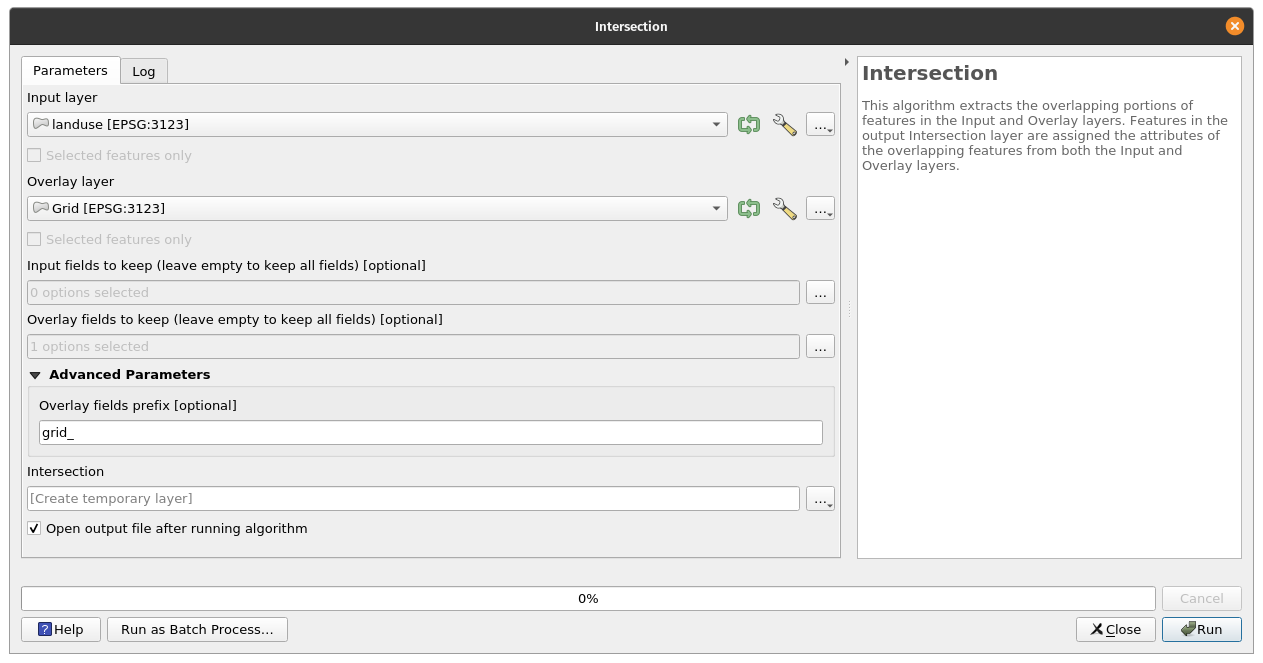The height and width of the screenshot is (663, 1263).
Task: Click the browse button for Intersection output
Action: pos(819,498)
